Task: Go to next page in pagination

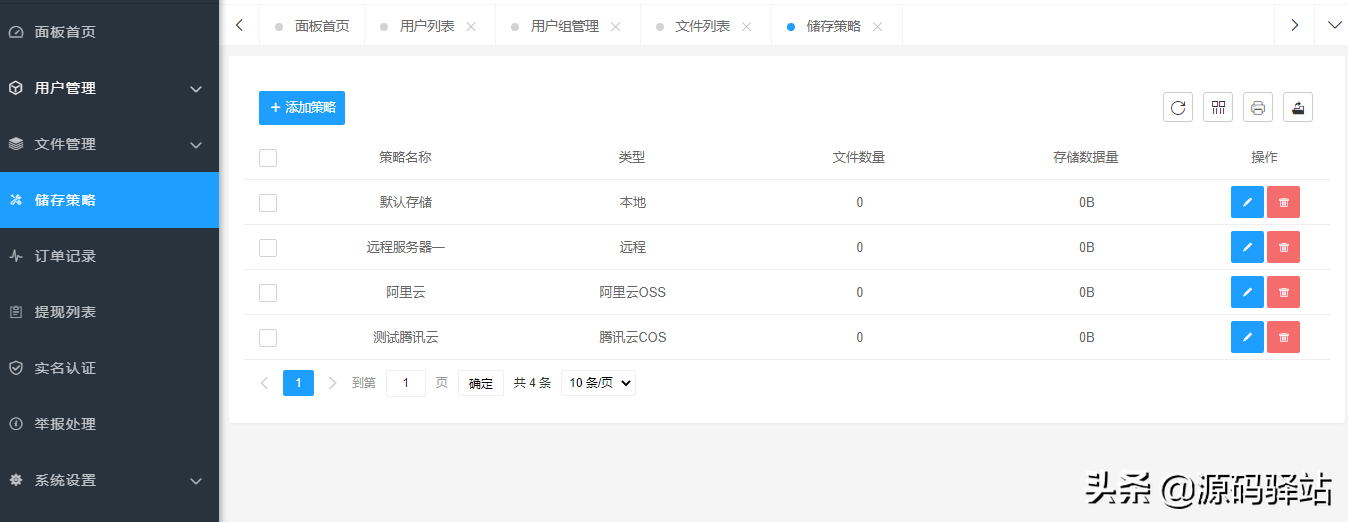Action: (333, 383)
